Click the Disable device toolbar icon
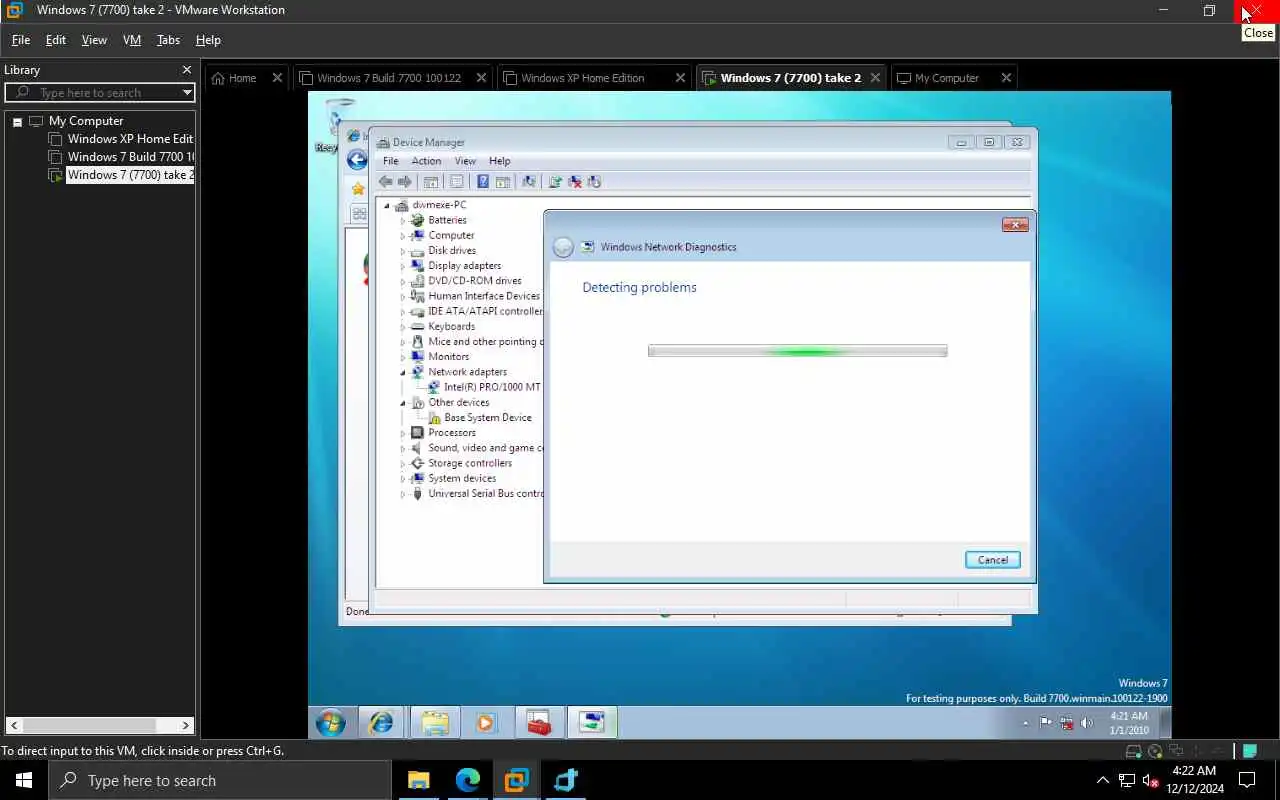The height and width of the screenshot is (800, 1280). click(594, 182)
